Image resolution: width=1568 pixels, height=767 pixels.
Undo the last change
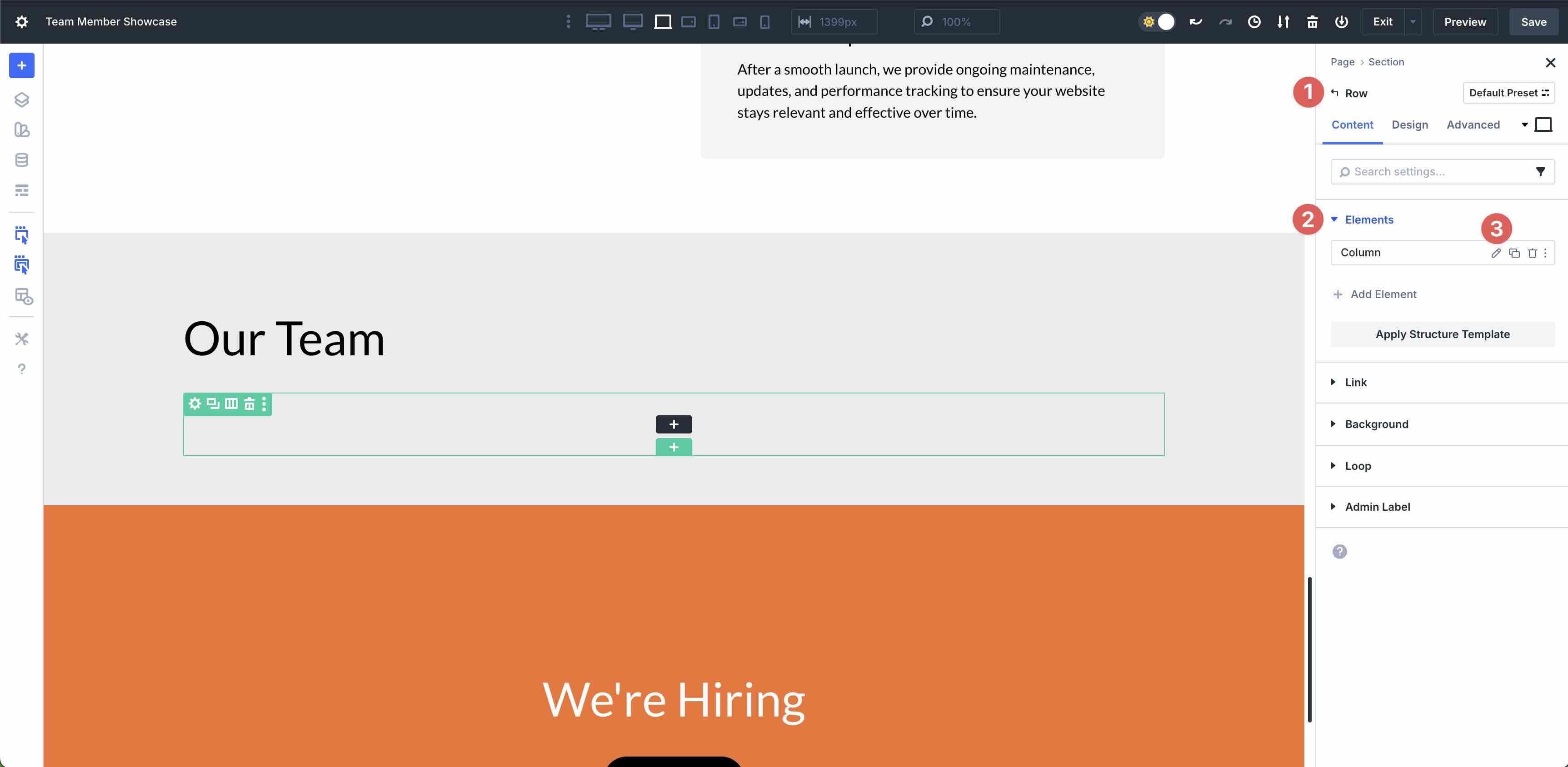click(1195, 21)
